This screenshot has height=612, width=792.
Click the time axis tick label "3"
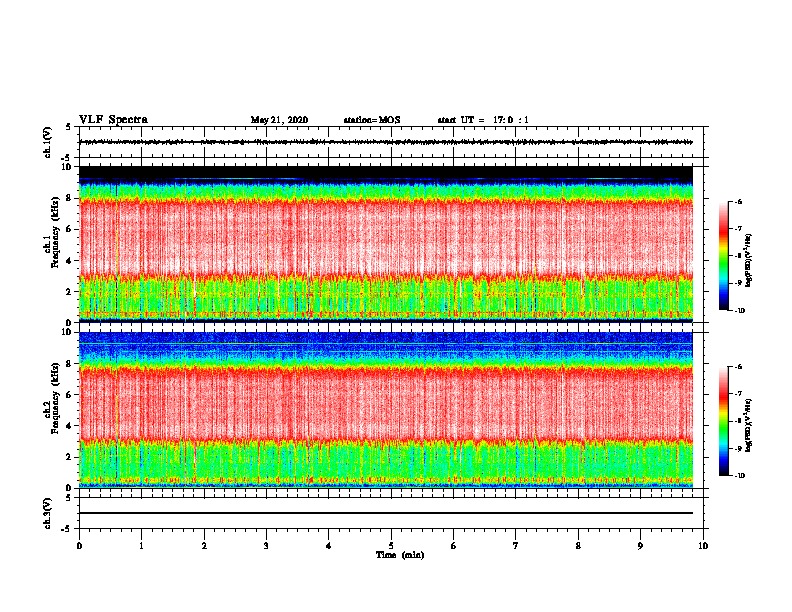pos(266,546)
